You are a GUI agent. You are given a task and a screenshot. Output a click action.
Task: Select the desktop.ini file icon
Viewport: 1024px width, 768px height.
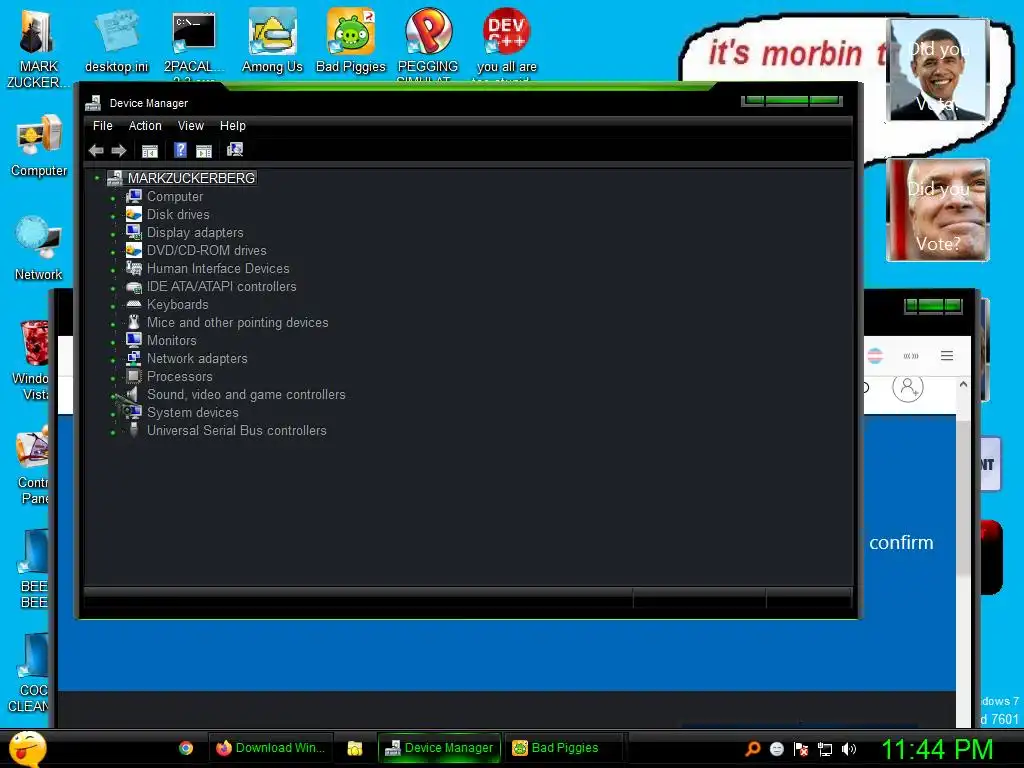[x=116, y=40]
